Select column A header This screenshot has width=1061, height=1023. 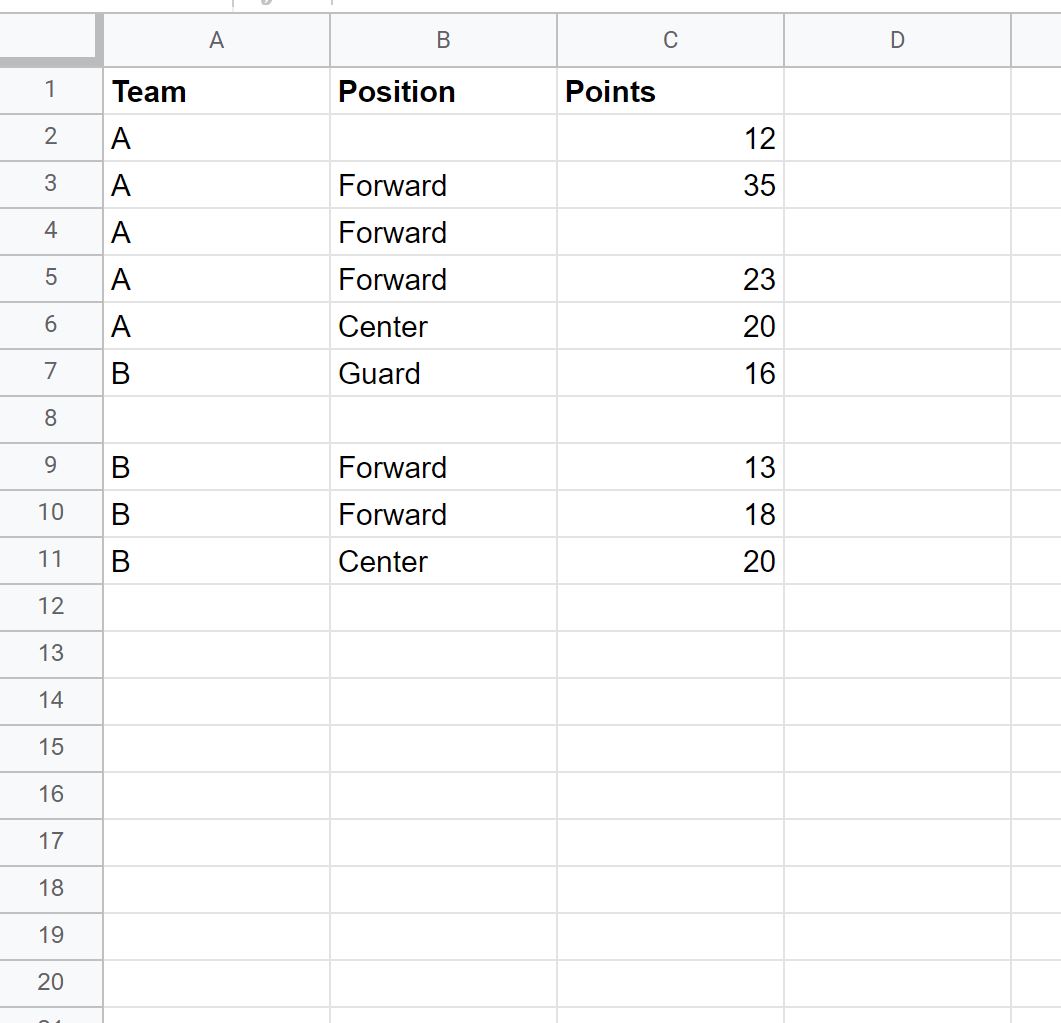pyautogui.click(x=217, y=40)
